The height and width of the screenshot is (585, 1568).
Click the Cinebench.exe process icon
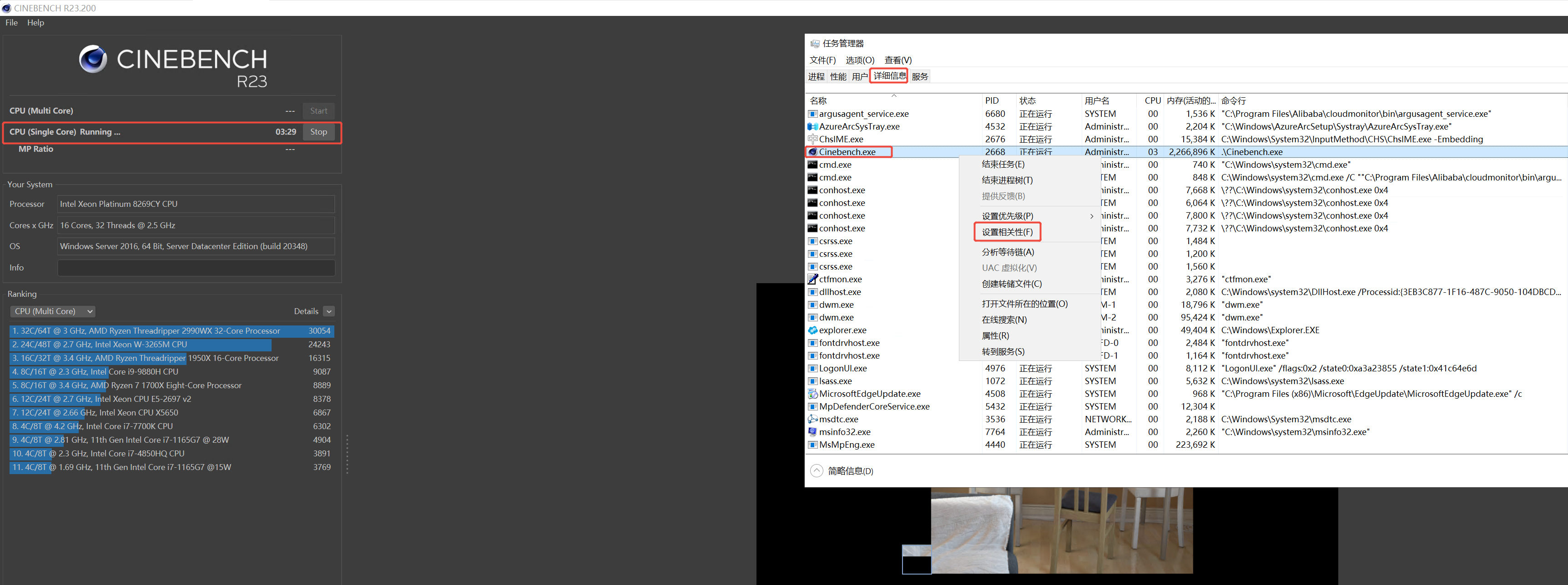[x=812, y=152]
